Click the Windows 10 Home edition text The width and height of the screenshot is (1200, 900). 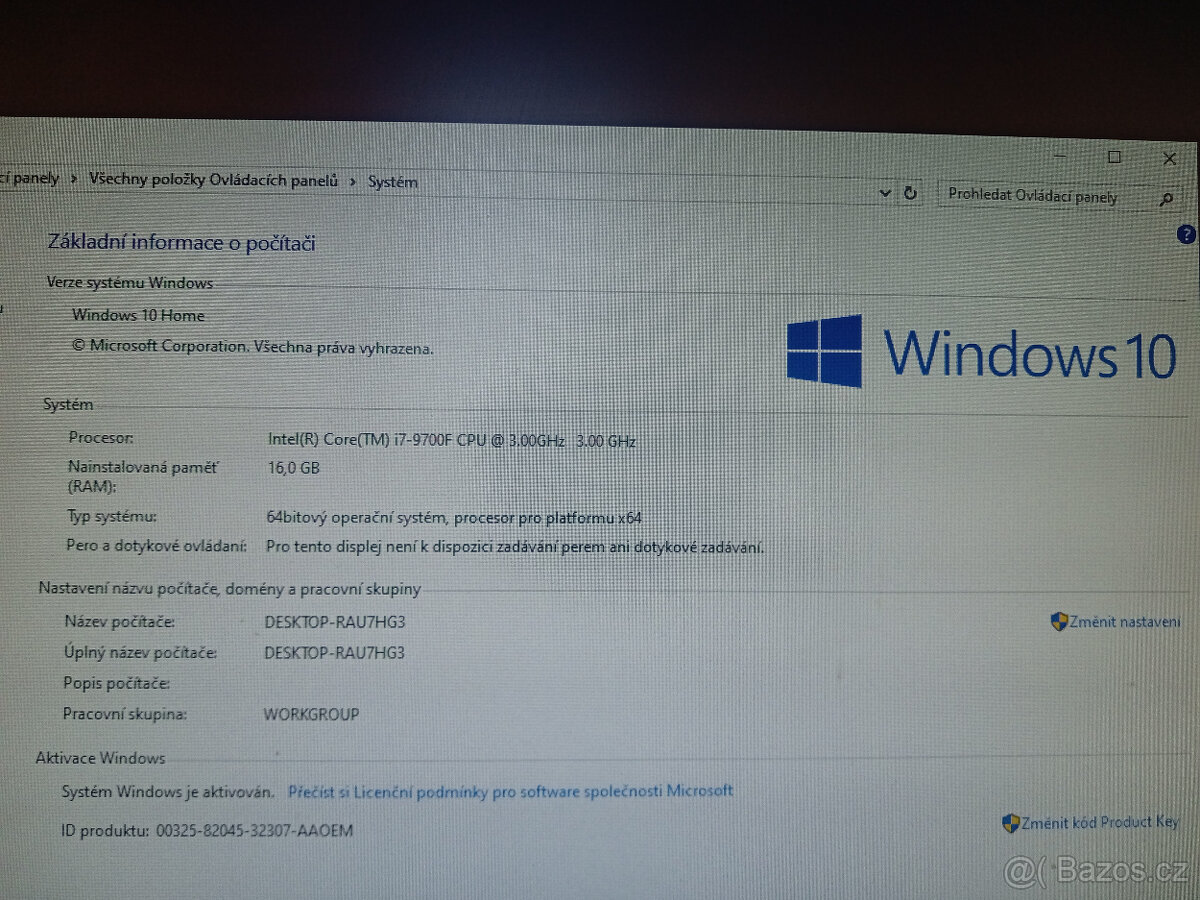(x=138, y=315)
